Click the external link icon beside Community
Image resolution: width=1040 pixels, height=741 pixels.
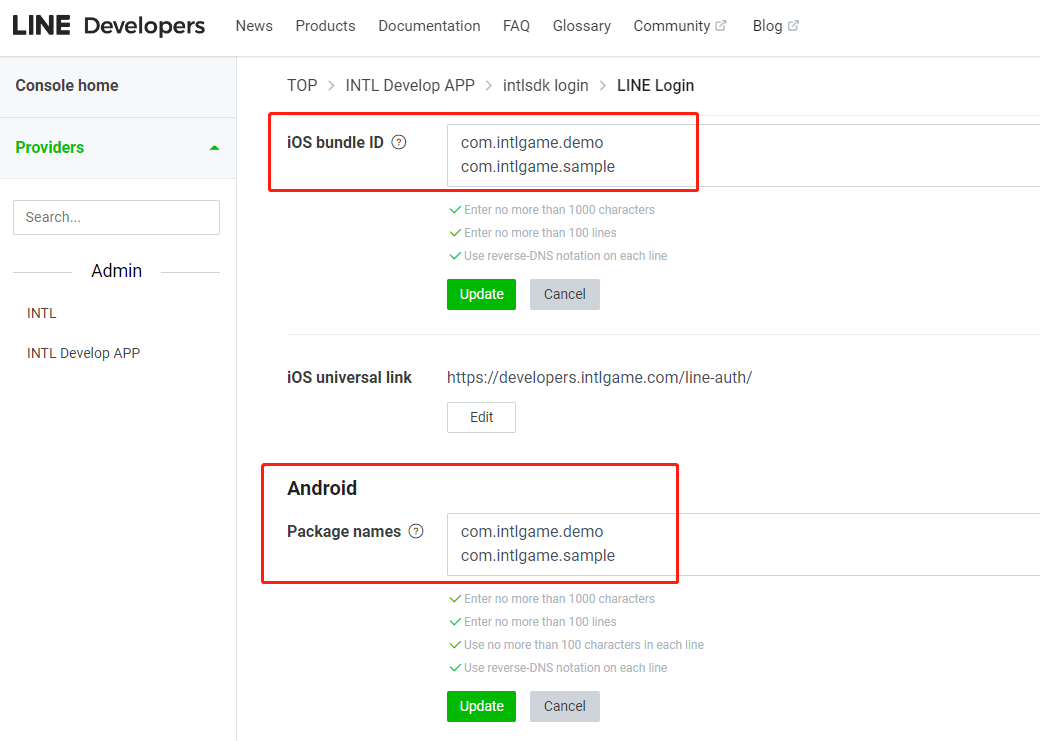pyautogui.click(x=721, y=24)
